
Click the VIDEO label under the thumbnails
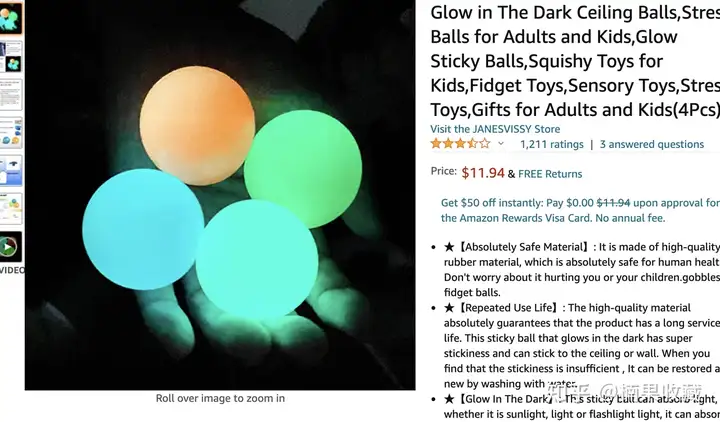click(11, 270)
